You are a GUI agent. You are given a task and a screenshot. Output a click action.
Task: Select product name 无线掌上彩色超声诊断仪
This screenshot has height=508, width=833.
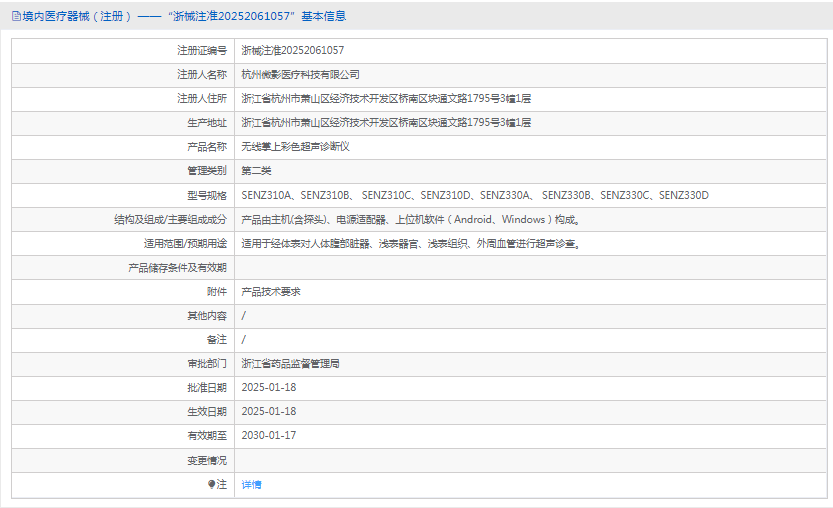(295, 147)
